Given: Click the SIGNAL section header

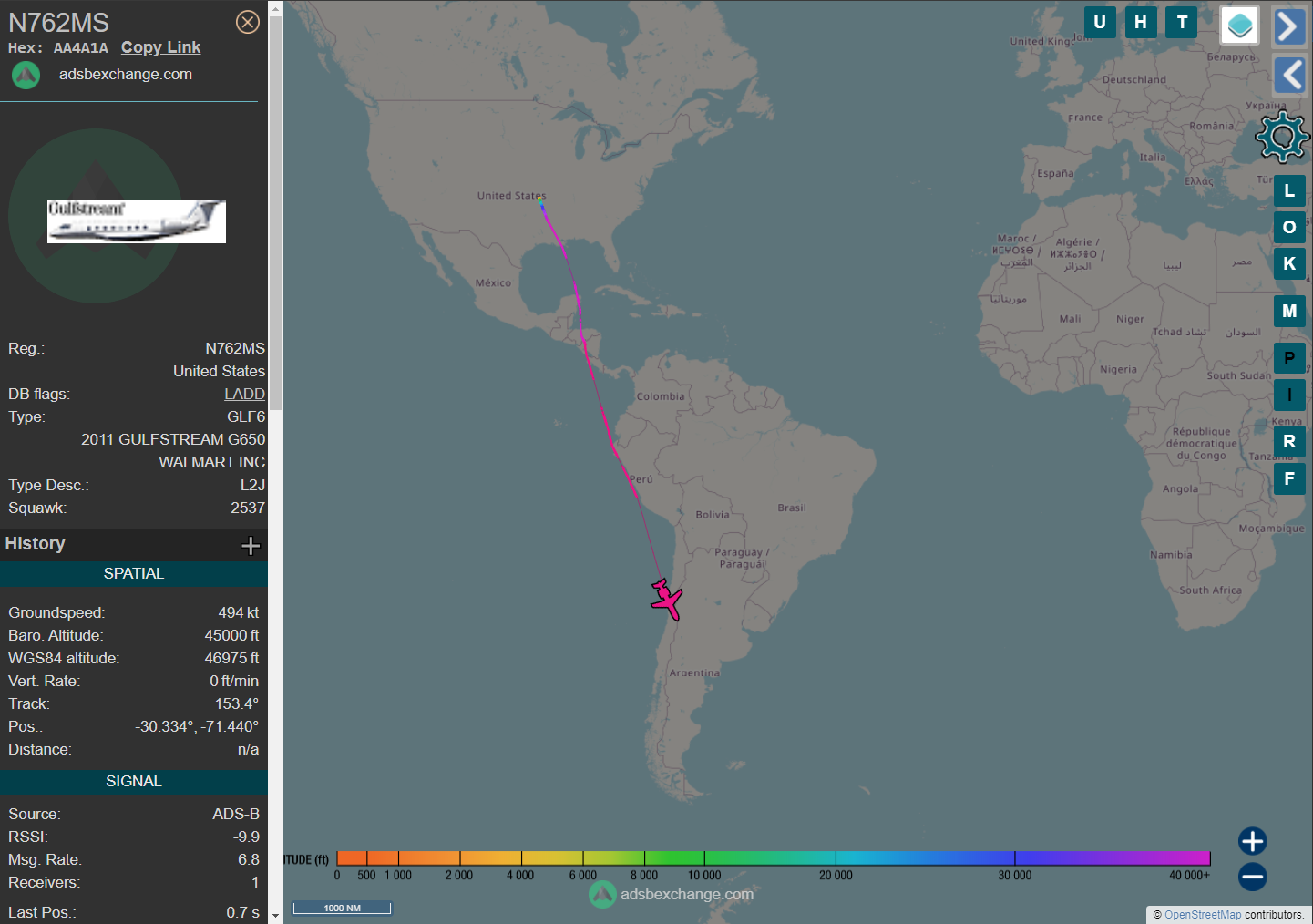Looking at the screenshot, I should tap(134, 782).
